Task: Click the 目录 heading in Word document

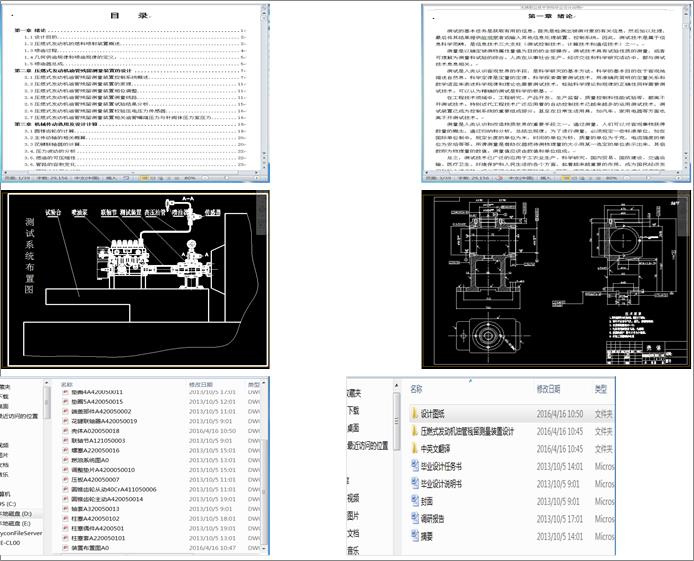Action: [129, 15]
